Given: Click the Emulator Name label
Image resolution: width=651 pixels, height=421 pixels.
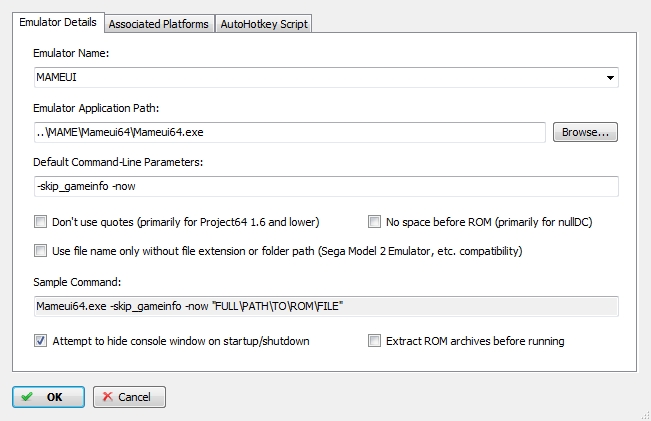Looking at the screenshot, I should point(71,53).
